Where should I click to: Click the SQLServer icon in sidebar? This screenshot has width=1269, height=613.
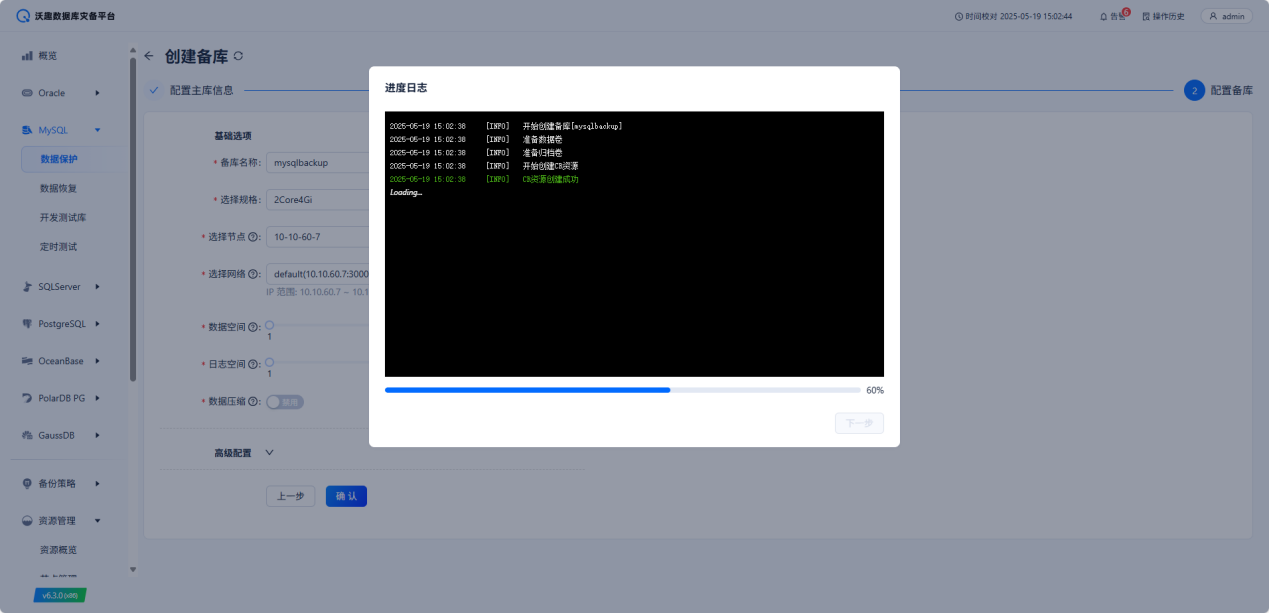[28, 287]
